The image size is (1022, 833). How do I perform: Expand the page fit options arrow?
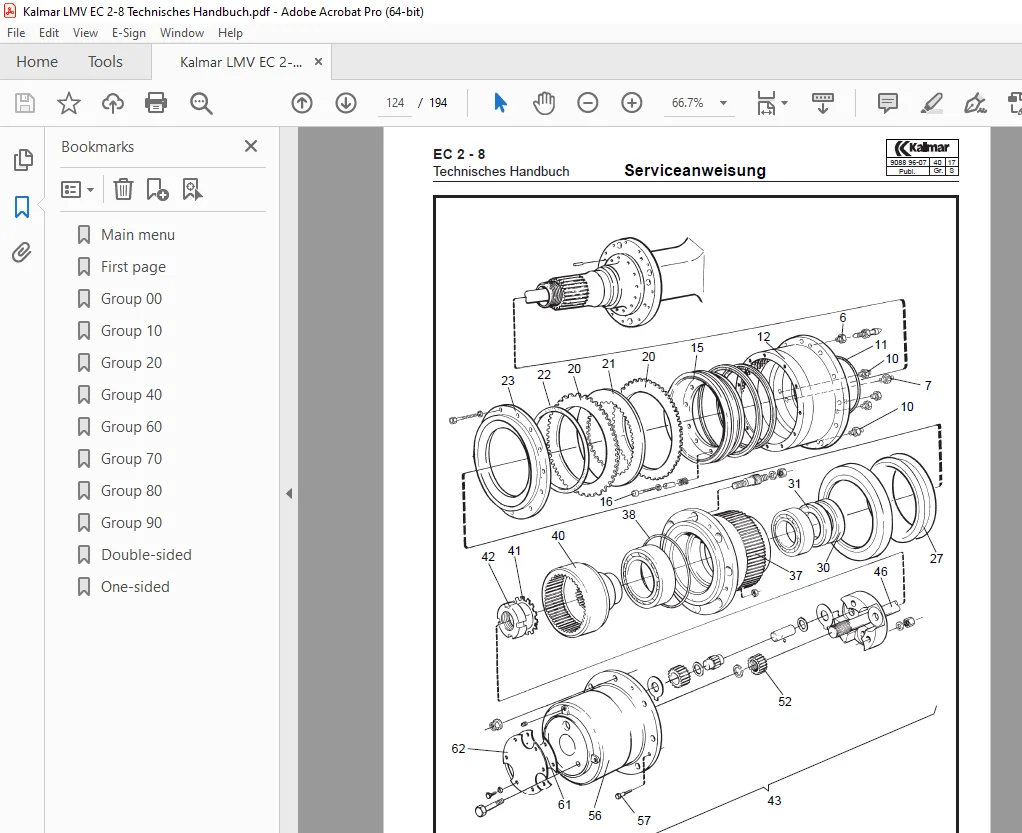point(784,103)
